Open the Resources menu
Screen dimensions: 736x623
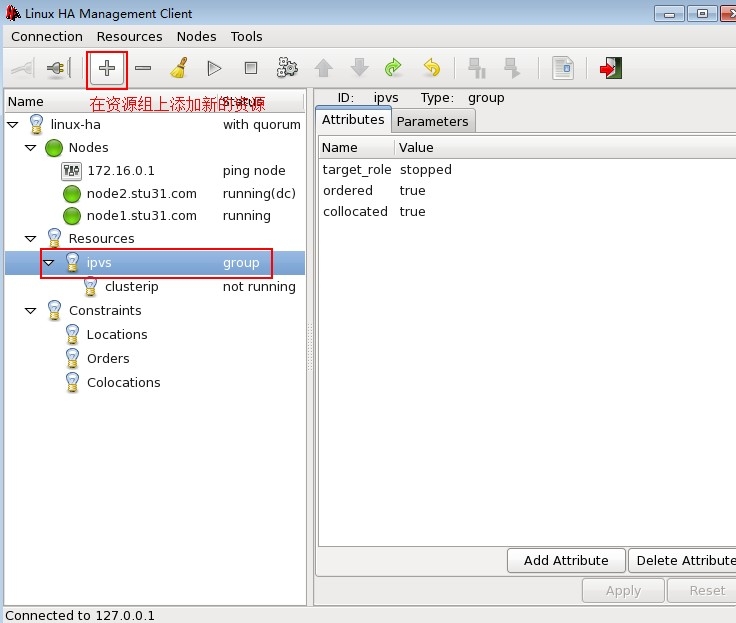point(130,37)
